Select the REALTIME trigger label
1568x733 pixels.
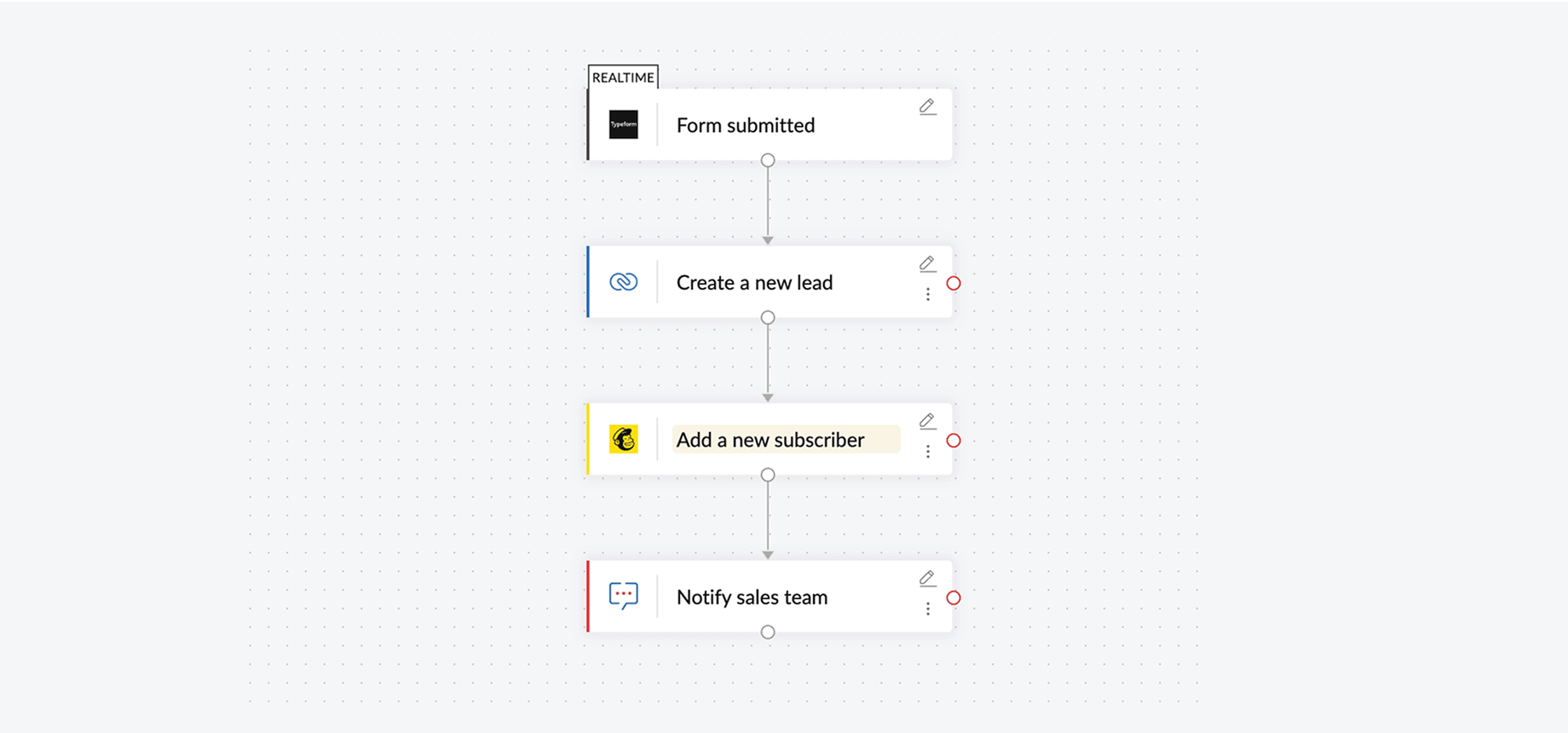[623, 78]
